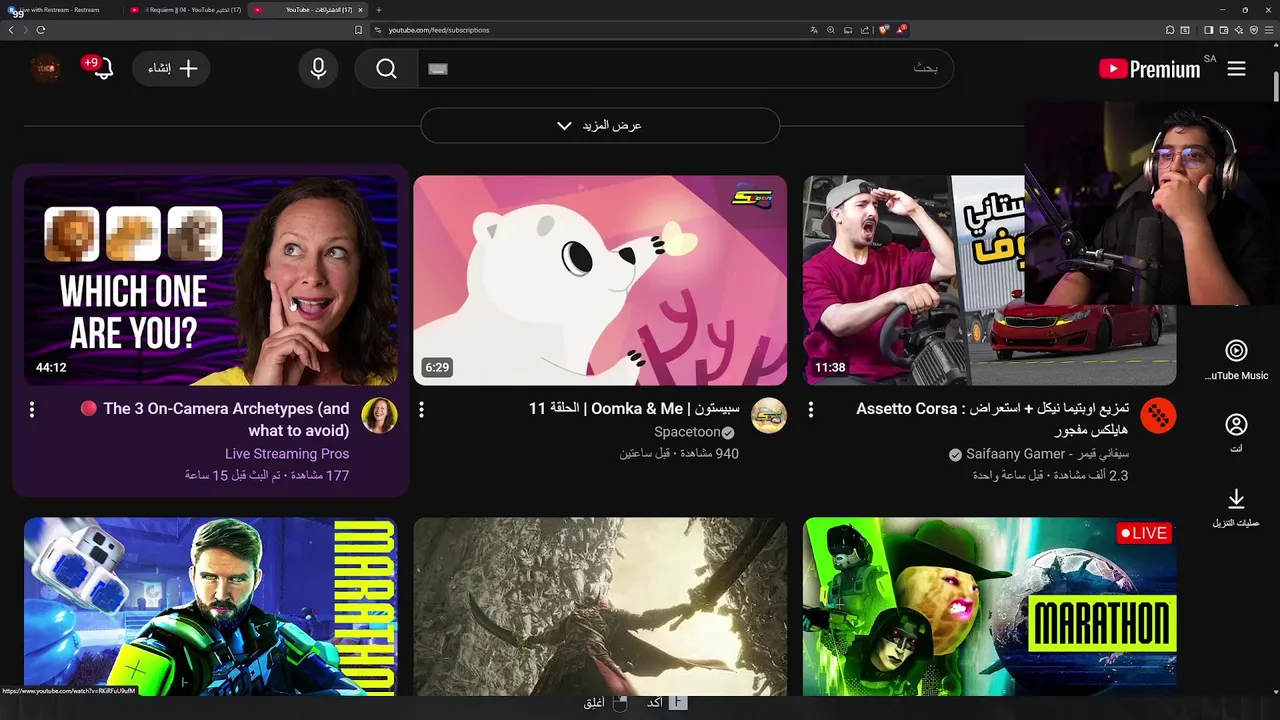Click the picture-in-picture icon in address bar
Screen dimensions: 1280x720
click(847, 30)
